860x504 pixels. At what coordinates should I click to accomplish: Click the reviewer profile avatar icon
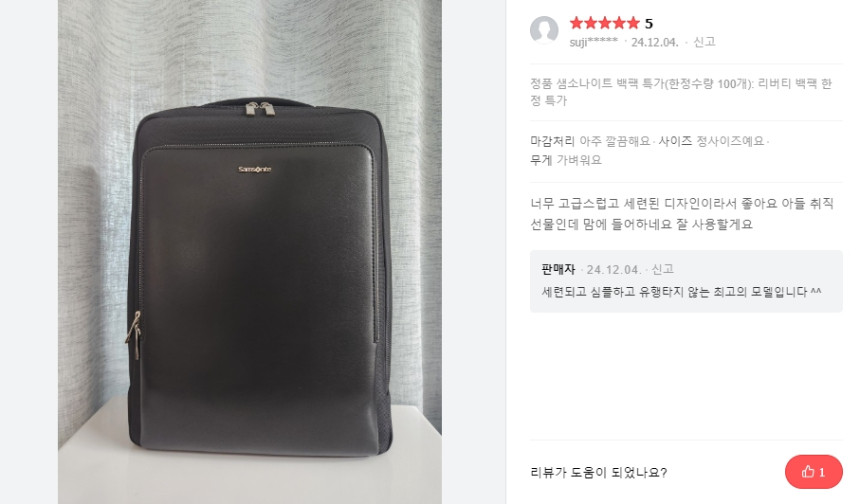click(544, 30)
